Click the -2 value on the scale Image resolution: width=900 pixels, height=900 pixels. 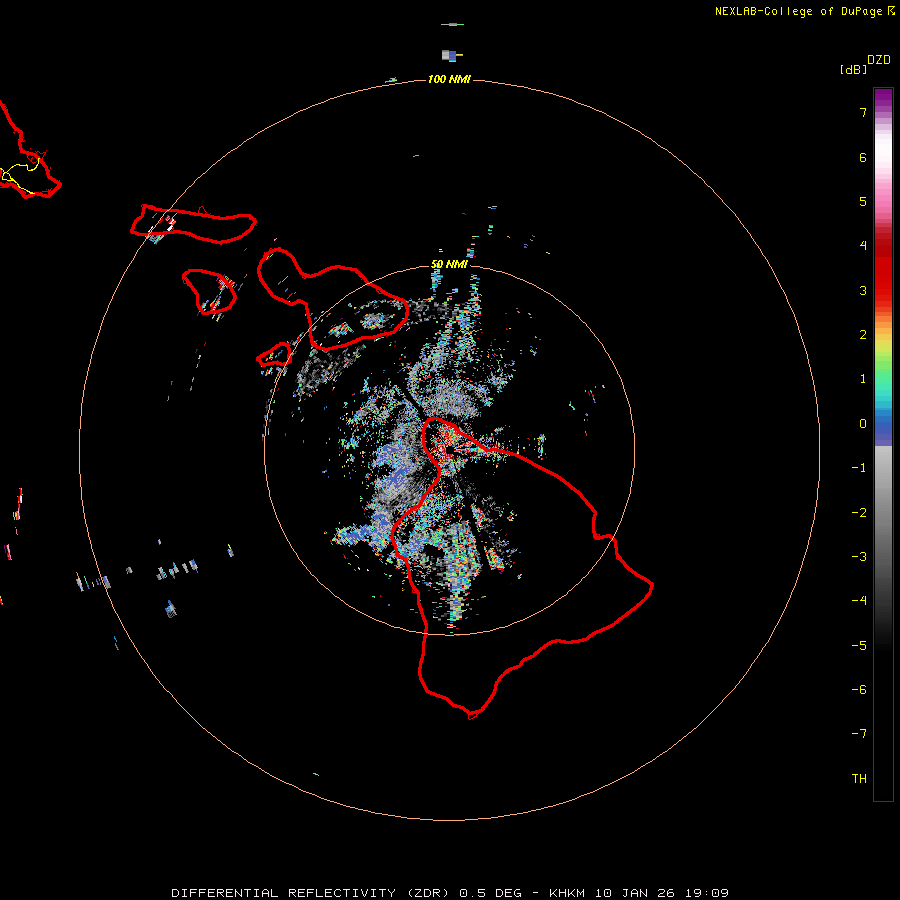point(859,513)
